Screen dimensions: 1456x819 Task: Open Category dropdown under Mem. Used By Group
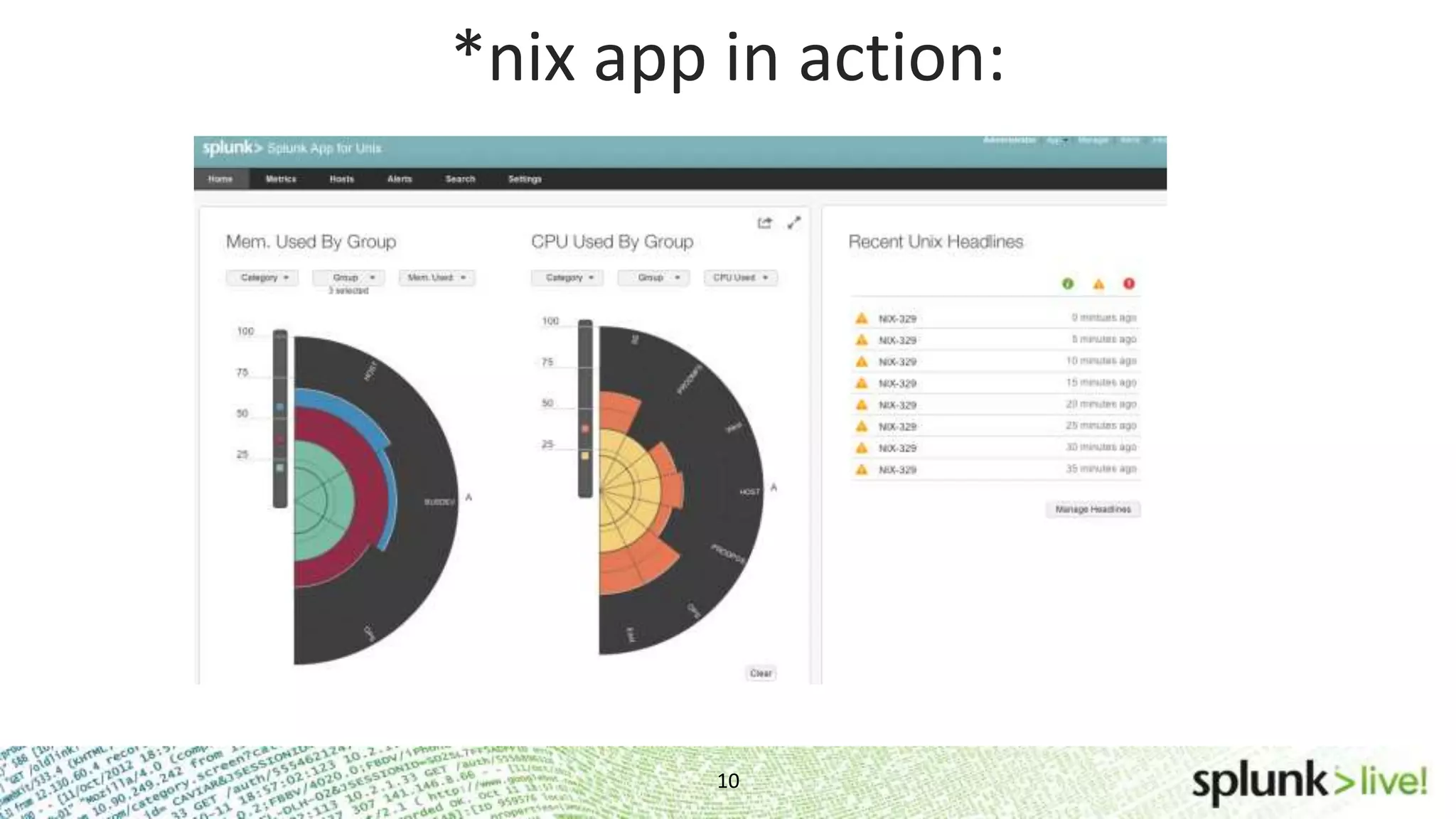click(262, 278)
